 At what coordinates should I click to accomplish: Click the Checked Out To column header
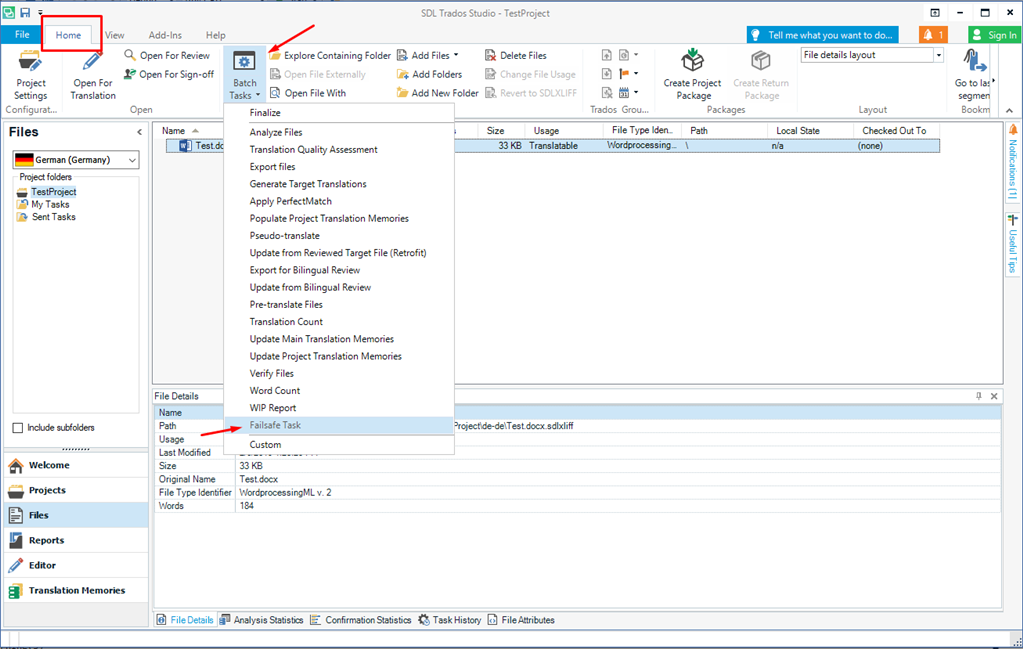894,131
